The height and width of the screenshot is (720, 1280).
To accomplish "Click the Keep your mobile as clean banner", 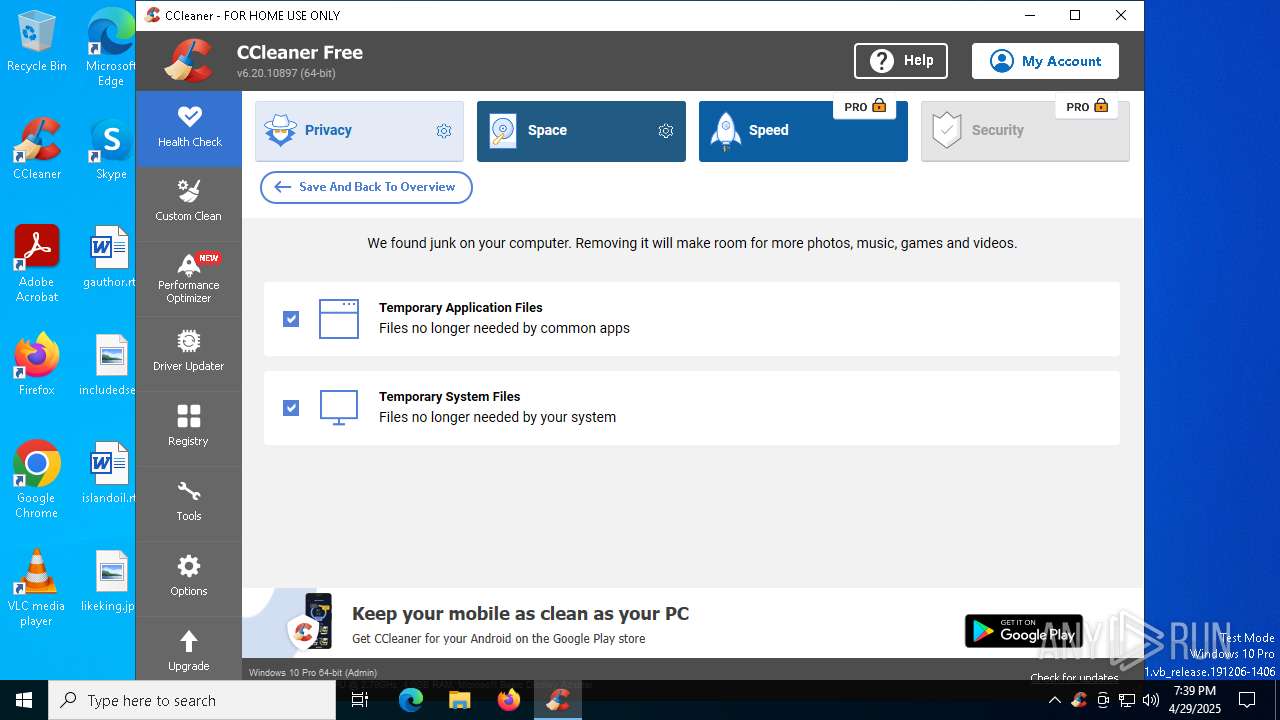I will click(x=692, y=623).
